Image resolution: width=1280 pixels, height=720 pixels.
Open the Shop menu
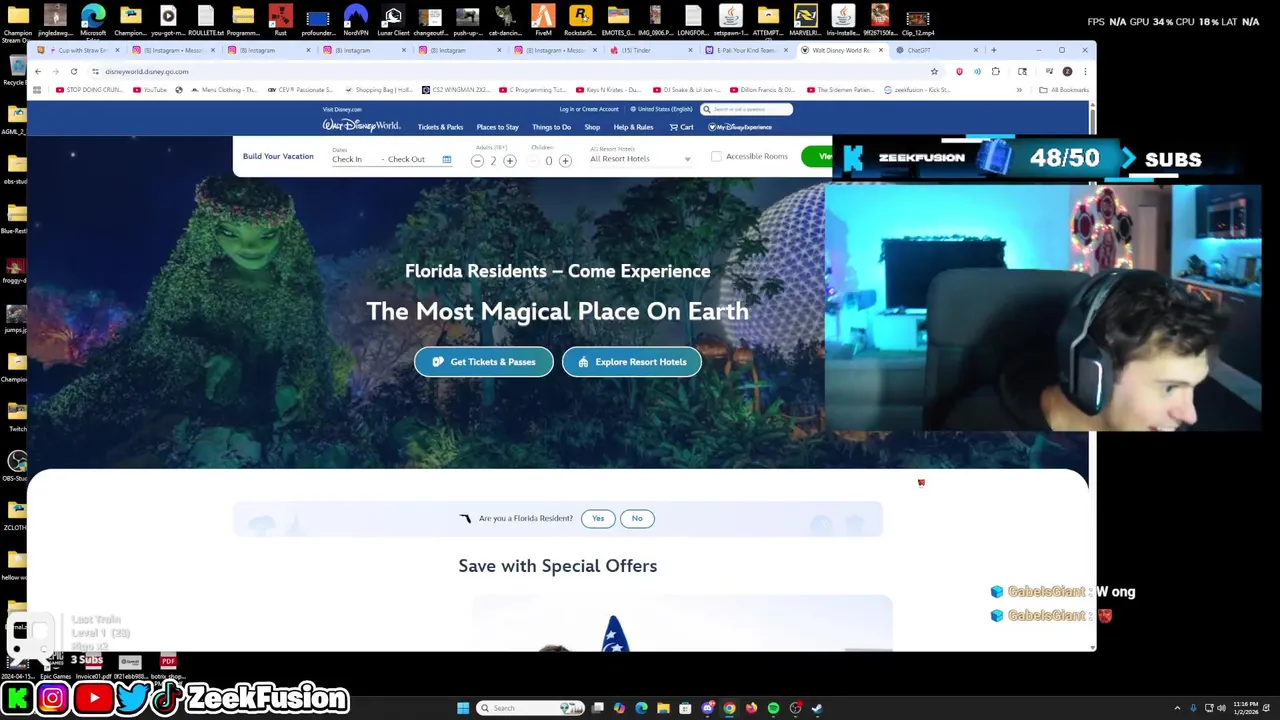pos(592,127)
